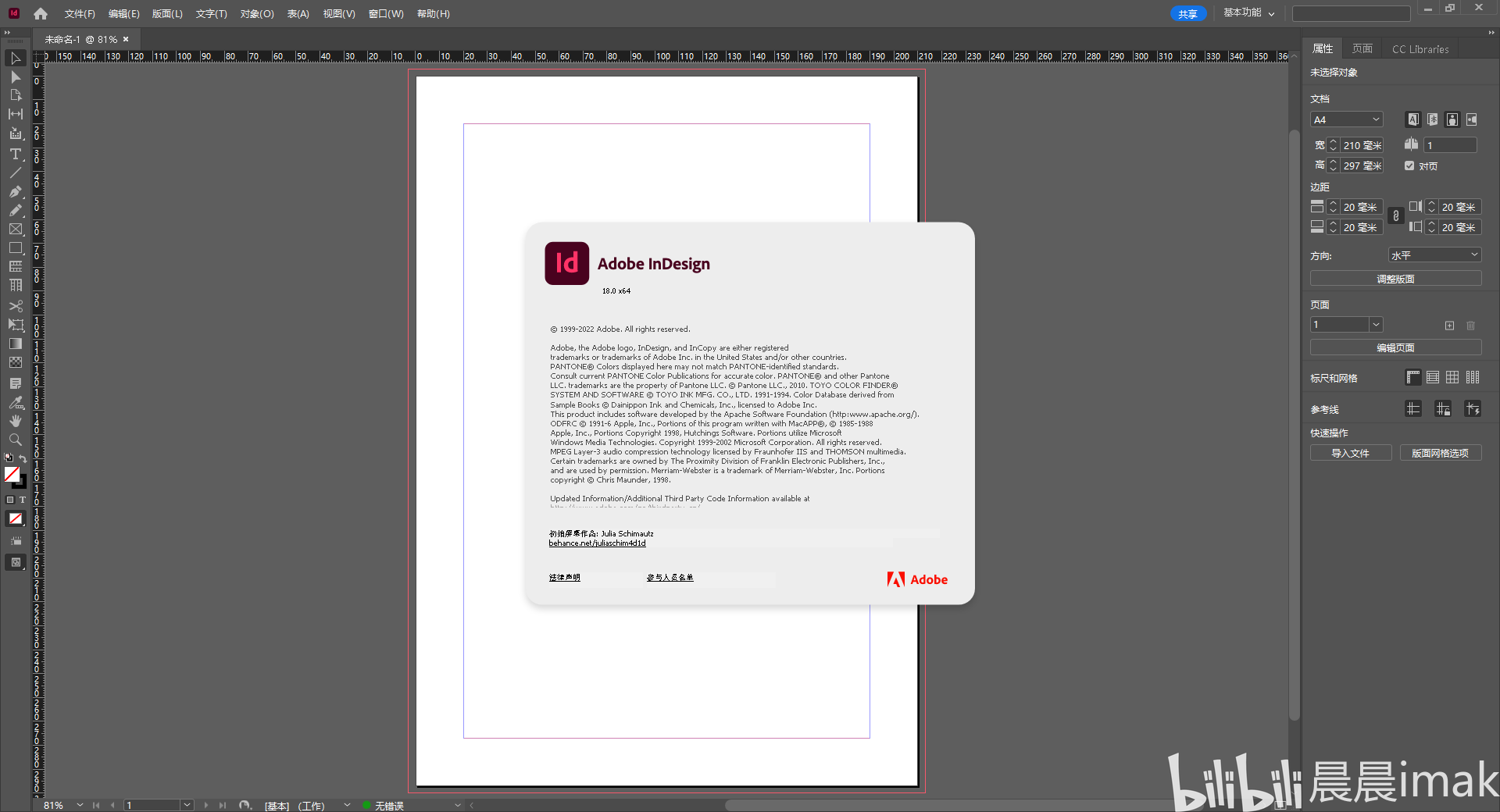Open the 编辑(E) menu
This screenshot has width=1500, height=812.
point(123,14)
